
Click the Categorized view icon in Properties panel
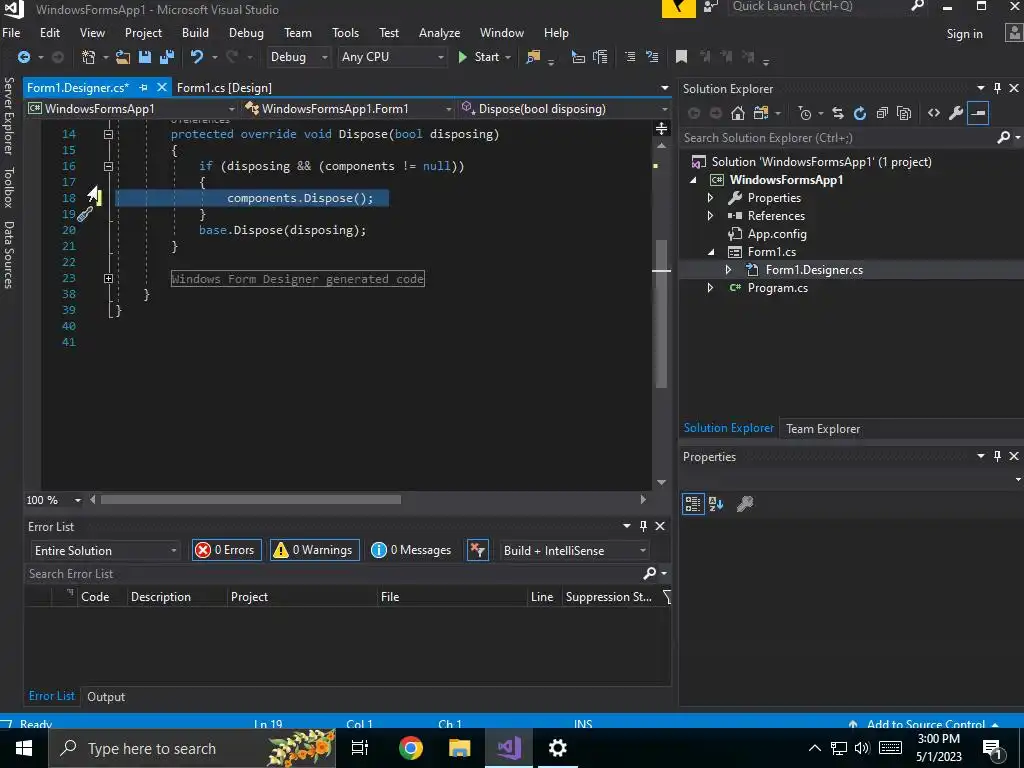point(693,504)
